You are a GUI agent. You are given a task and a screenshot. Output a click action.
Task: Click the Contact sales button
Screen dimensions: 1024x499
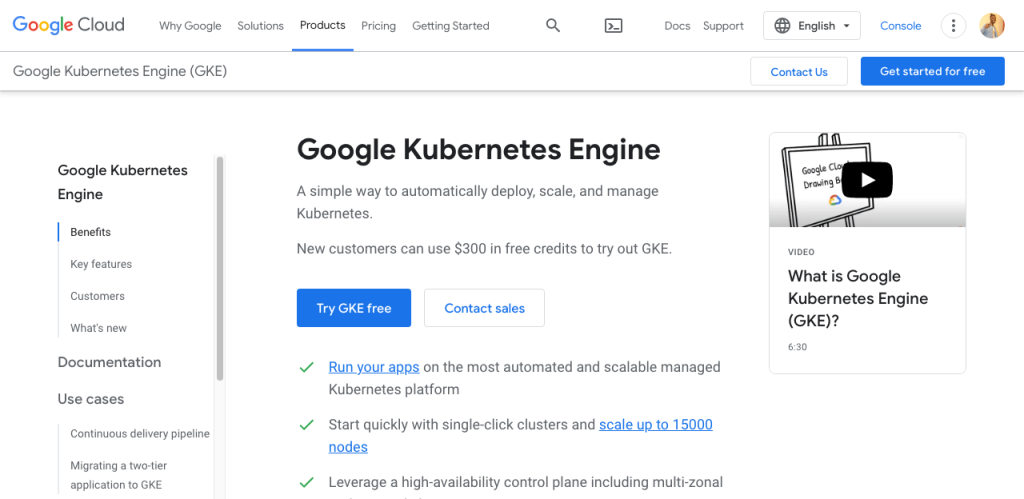[484, 308]
